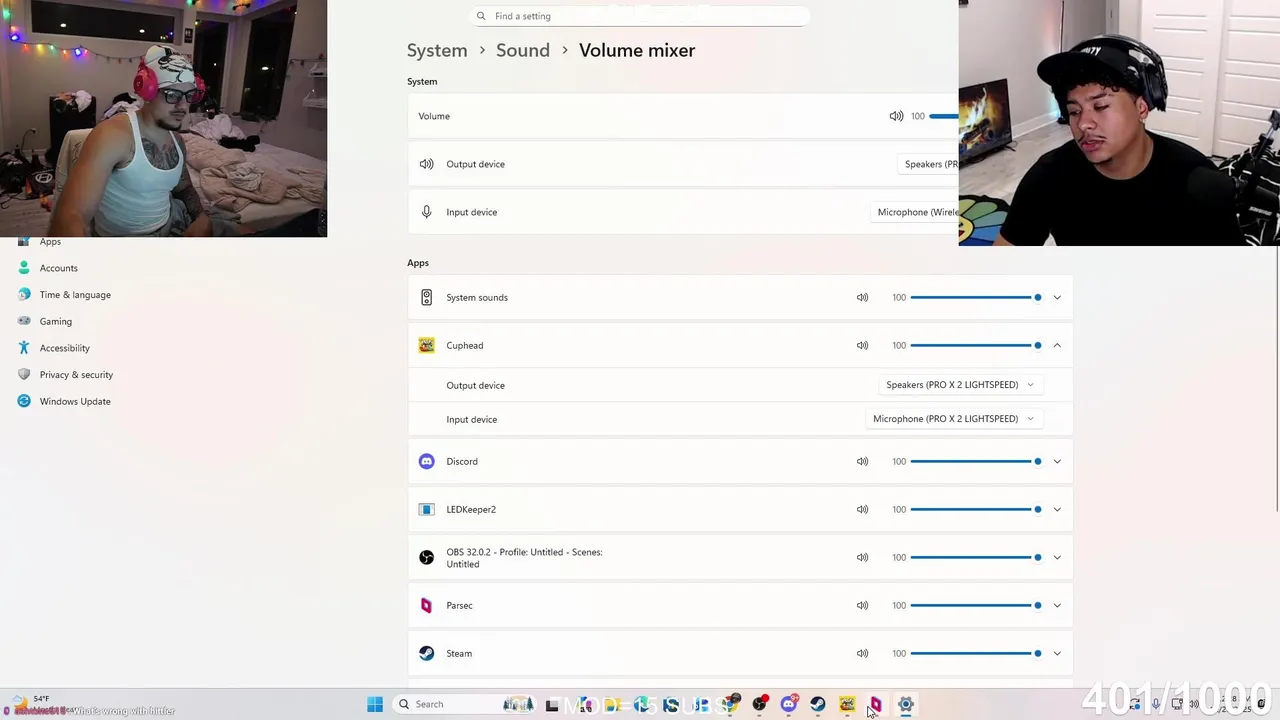Click the Steam app icon in mixer

(x=427, y=653)
